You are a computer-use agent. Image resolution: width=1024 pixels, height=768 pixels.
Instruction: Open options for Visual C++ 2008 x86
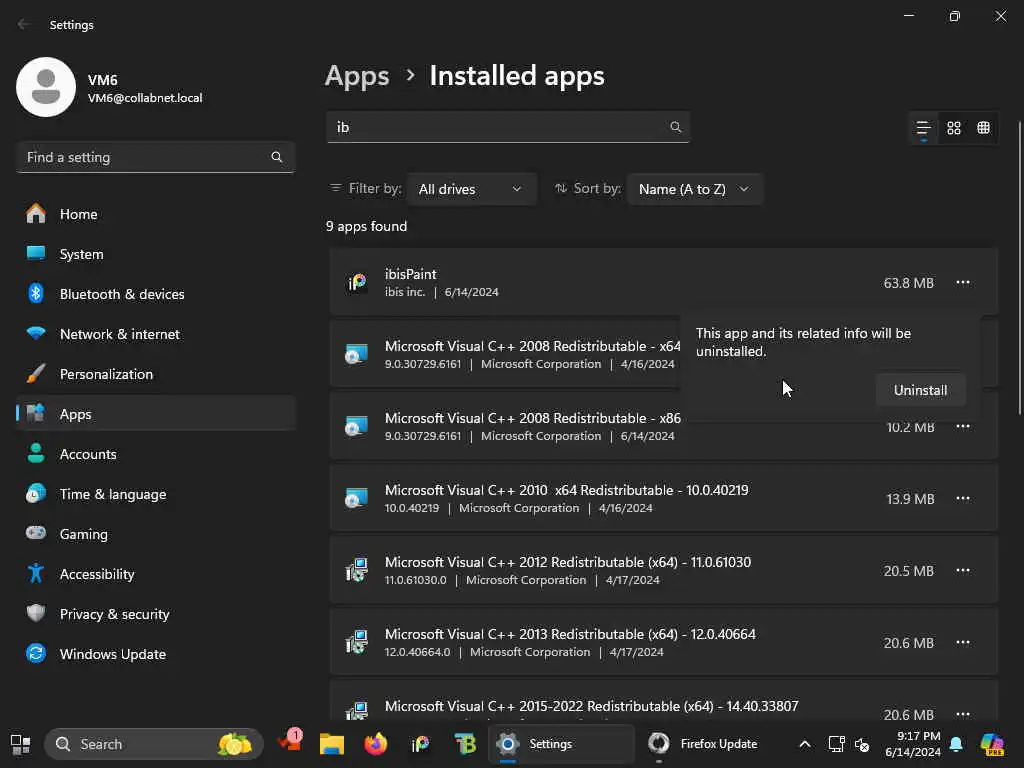coord(963,426)
